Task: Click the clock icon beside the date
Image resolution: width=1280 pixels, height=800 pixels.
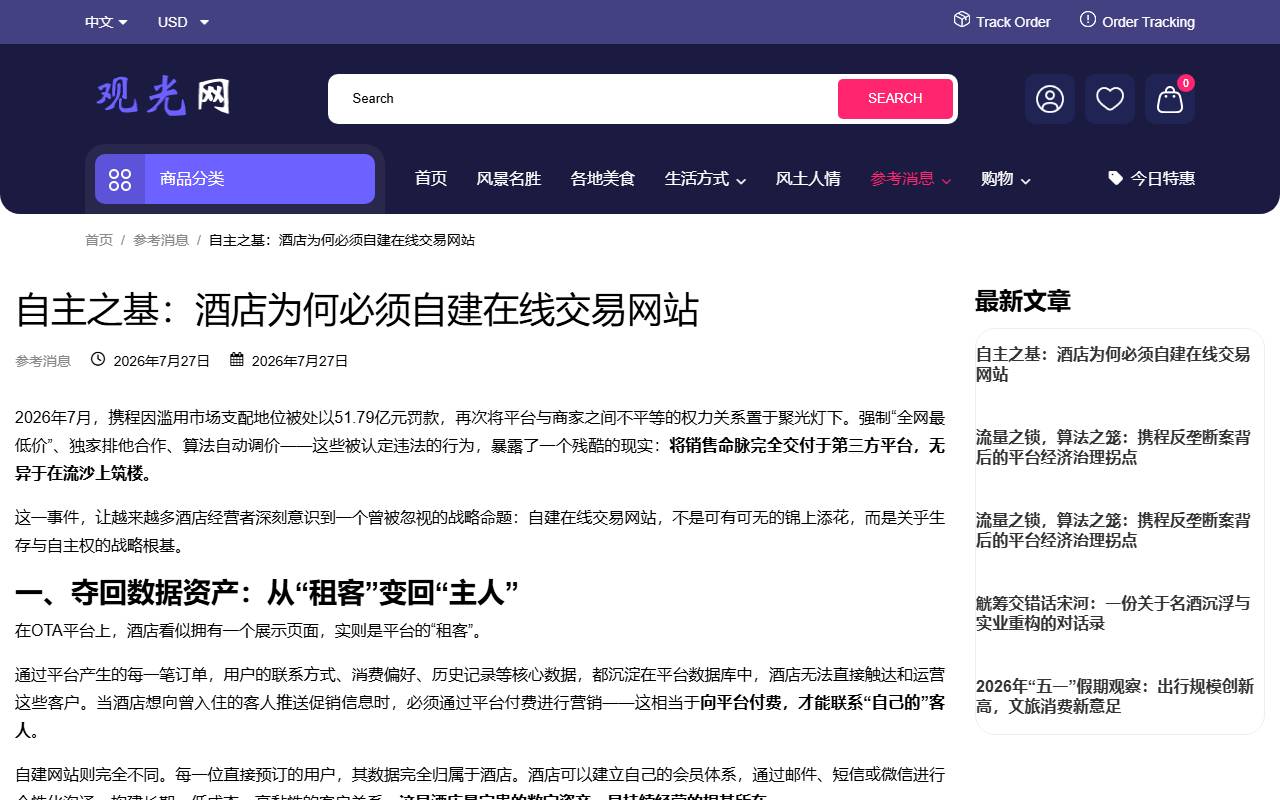Action: 98,359
